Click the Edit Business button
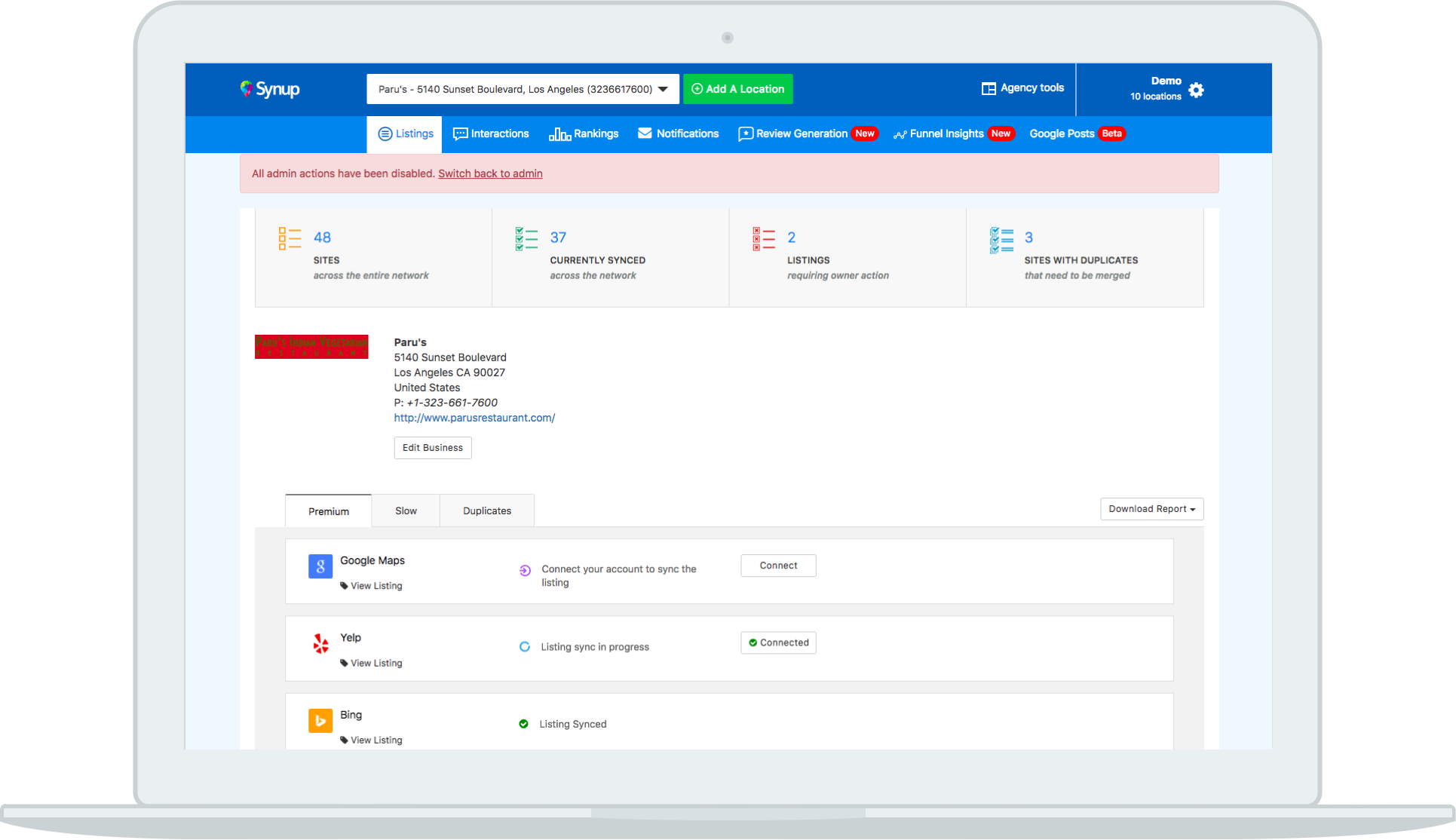The image size is (1456, 840). 433,448
